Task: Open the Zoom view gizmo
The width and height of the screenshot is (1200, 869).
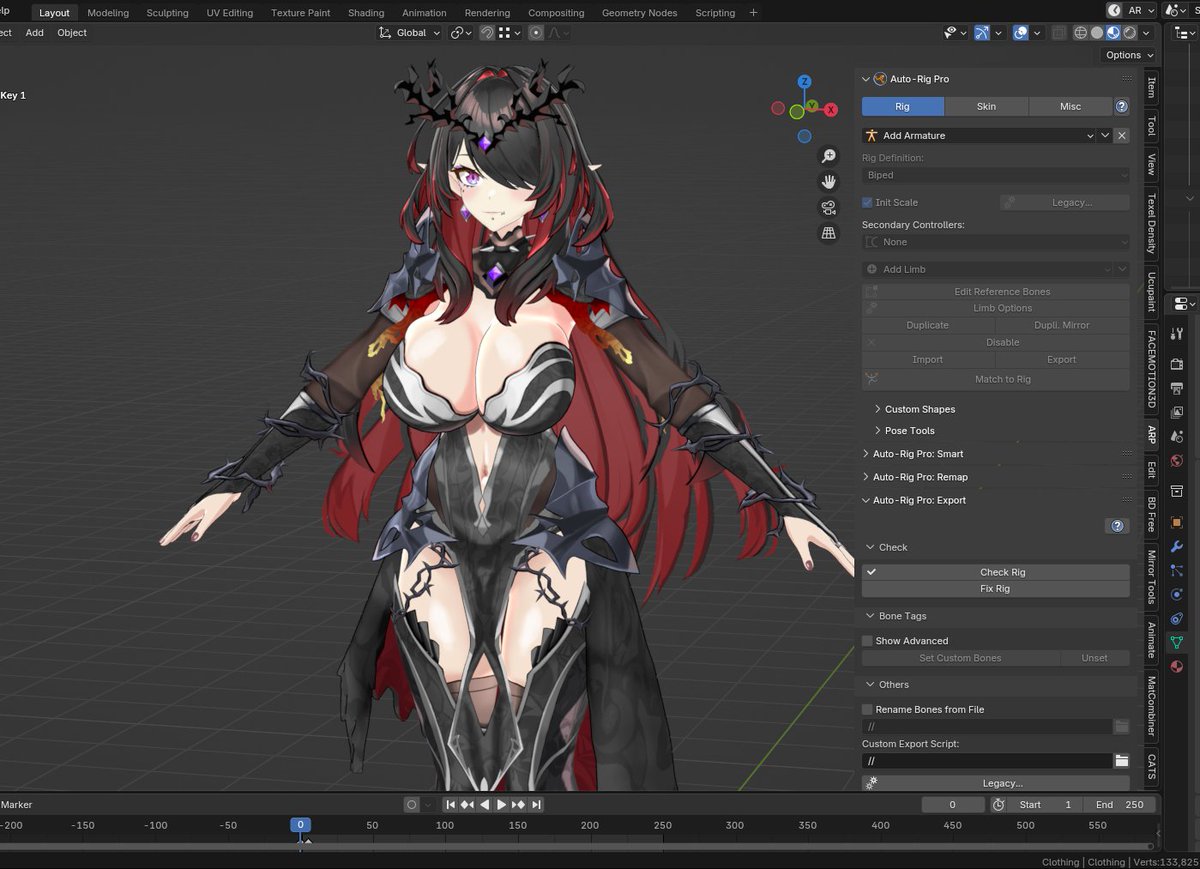Action: tap(828, 156)
